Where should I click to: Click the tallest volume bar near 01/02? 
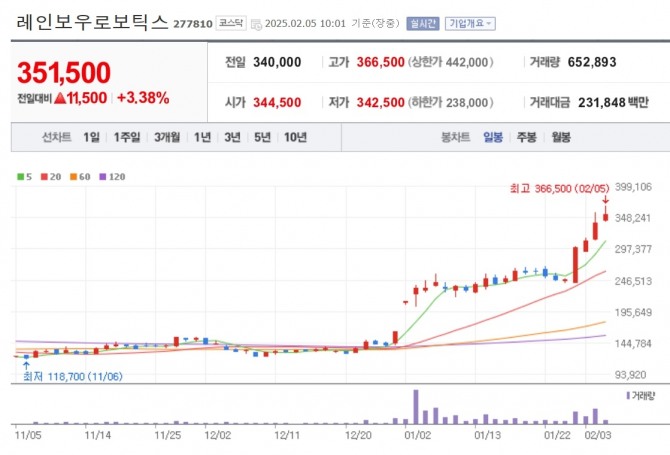point(416,406)
